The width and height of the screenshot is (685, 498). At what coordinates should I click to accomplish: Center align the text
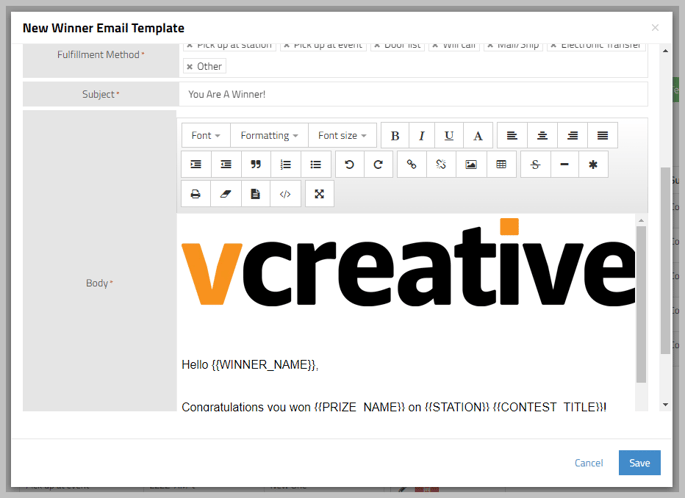(542, 135)
